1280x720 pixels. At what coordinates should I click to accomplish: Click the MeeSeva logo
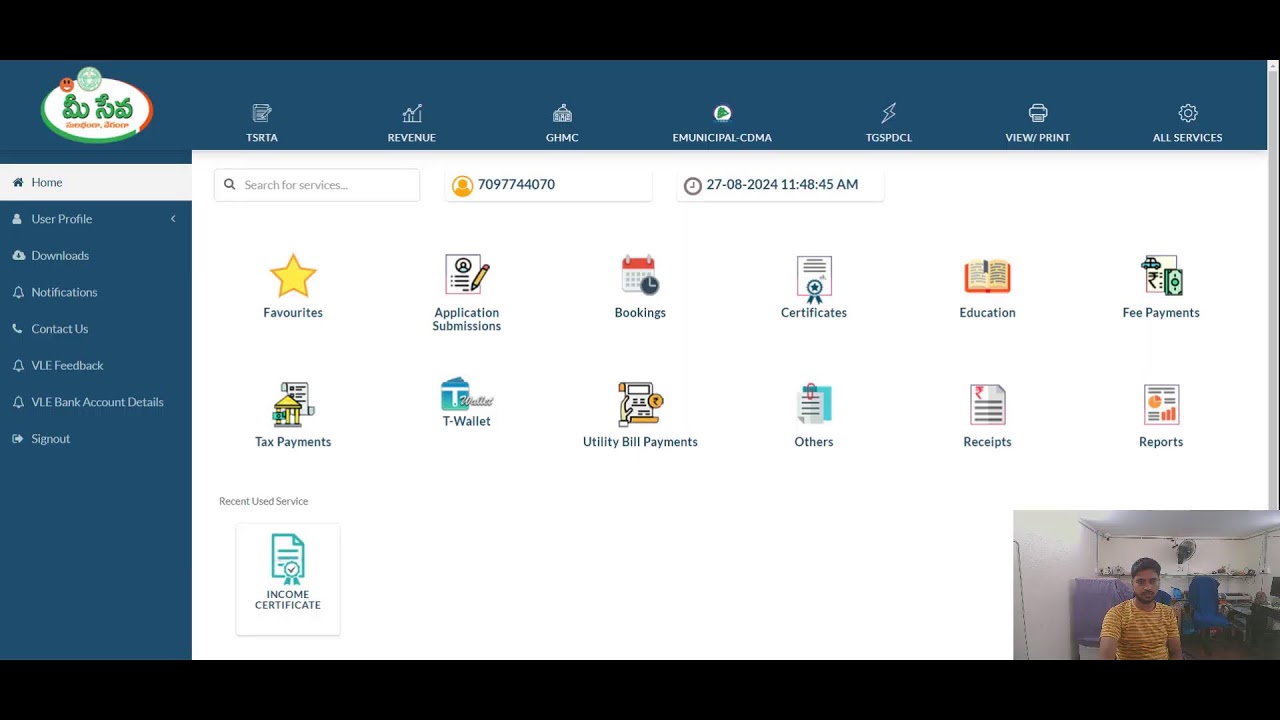(96, 105)
